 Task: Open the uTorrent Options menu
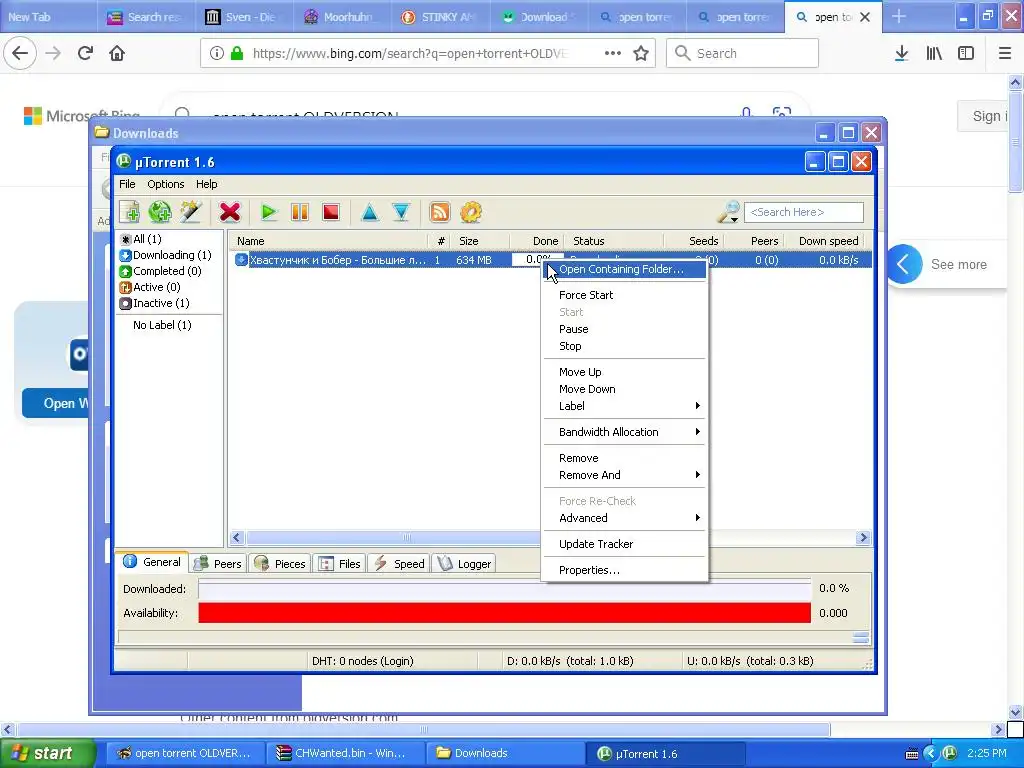166,184
